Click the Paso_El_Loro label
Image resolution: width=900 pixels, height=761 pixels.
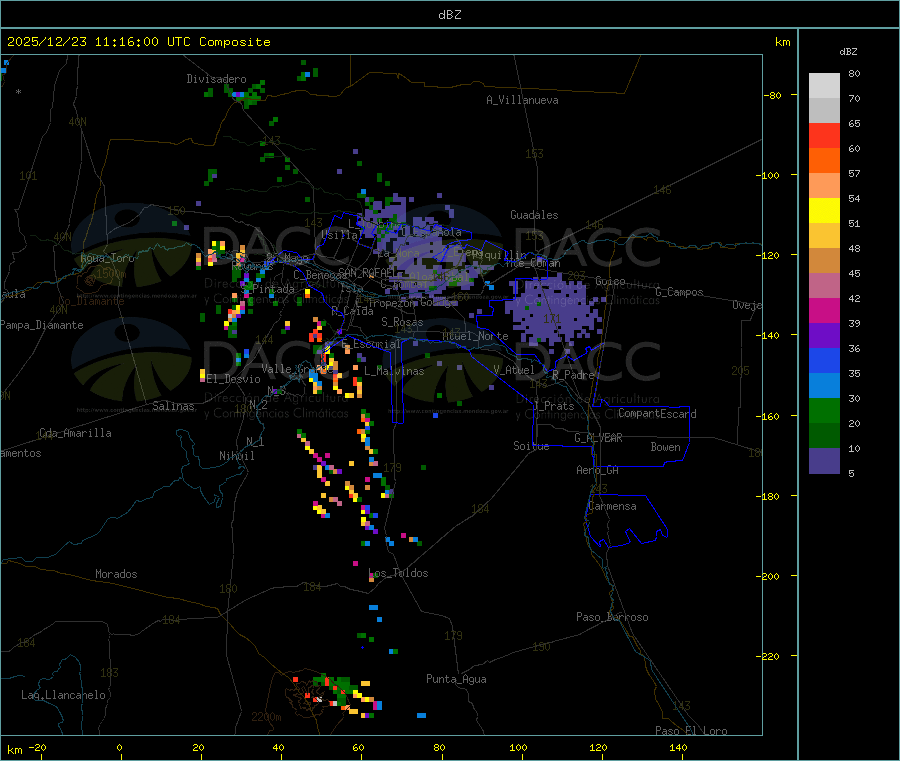pos(691,731)
